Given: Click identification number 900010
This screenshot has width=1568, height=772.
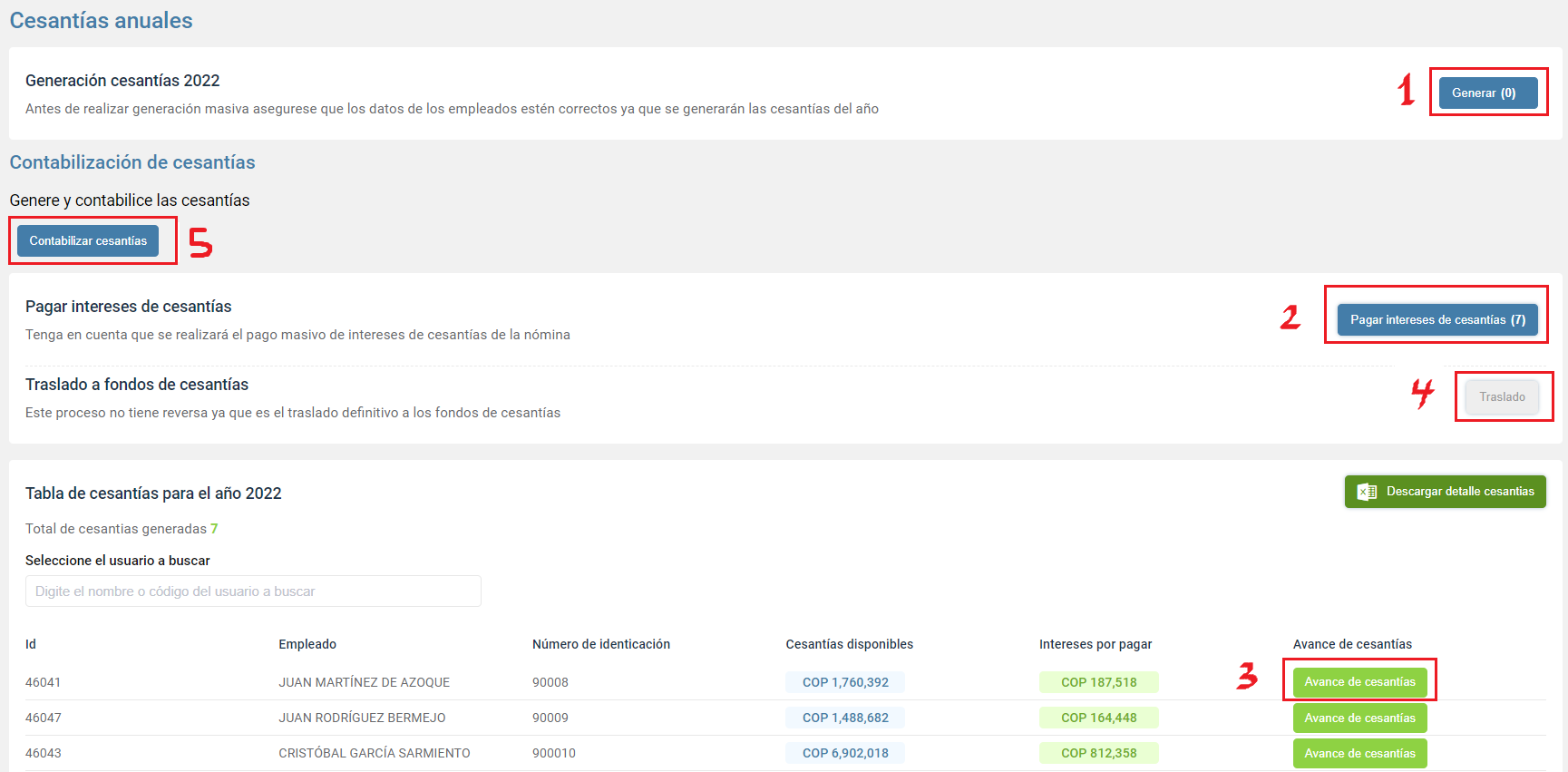Looking at the screenshot, I should click(554, 753).
